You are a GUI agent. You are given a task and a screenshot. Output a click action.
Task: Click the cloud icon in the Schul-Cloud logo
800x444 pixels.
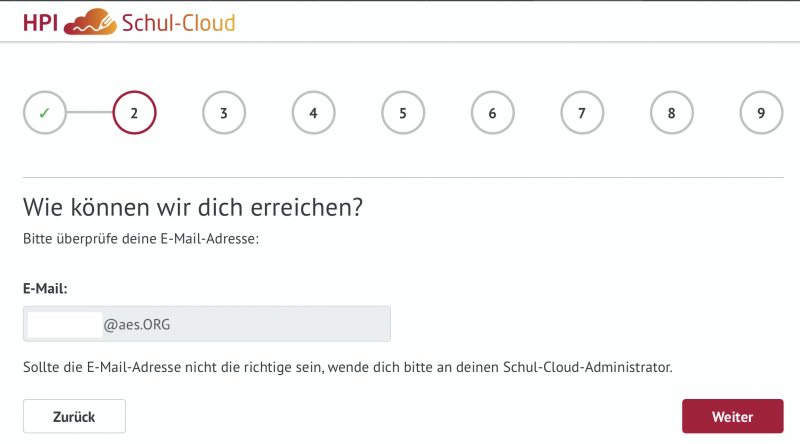click(88, 21)
